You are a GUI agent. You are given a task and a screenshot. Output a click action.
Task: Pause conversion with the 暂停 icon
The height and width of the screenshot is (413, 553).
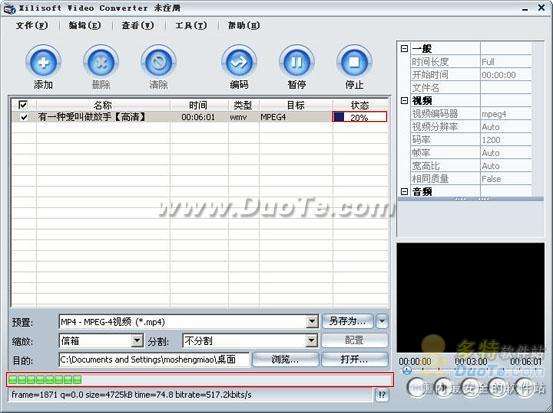click(297, 62)
